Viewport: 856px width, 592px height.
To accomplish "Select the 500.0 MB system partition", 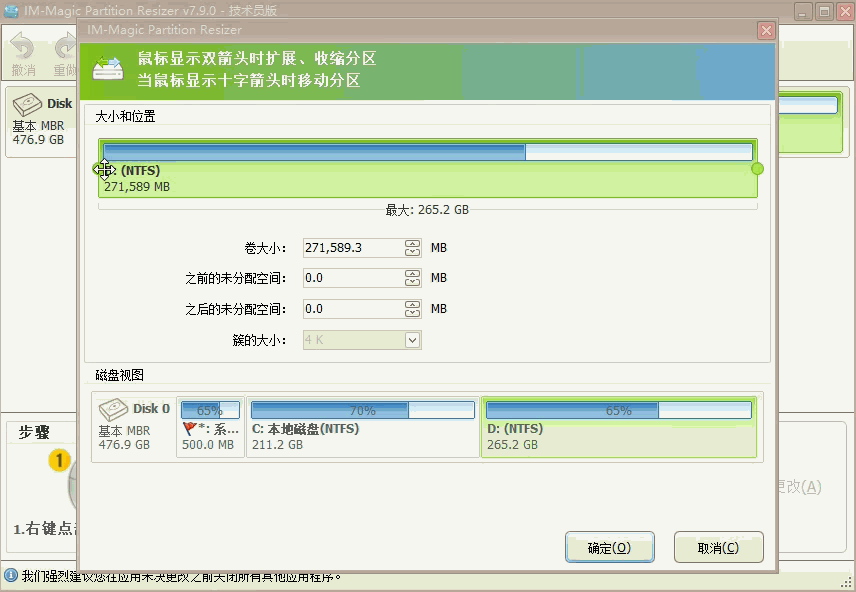I will 210,427.
